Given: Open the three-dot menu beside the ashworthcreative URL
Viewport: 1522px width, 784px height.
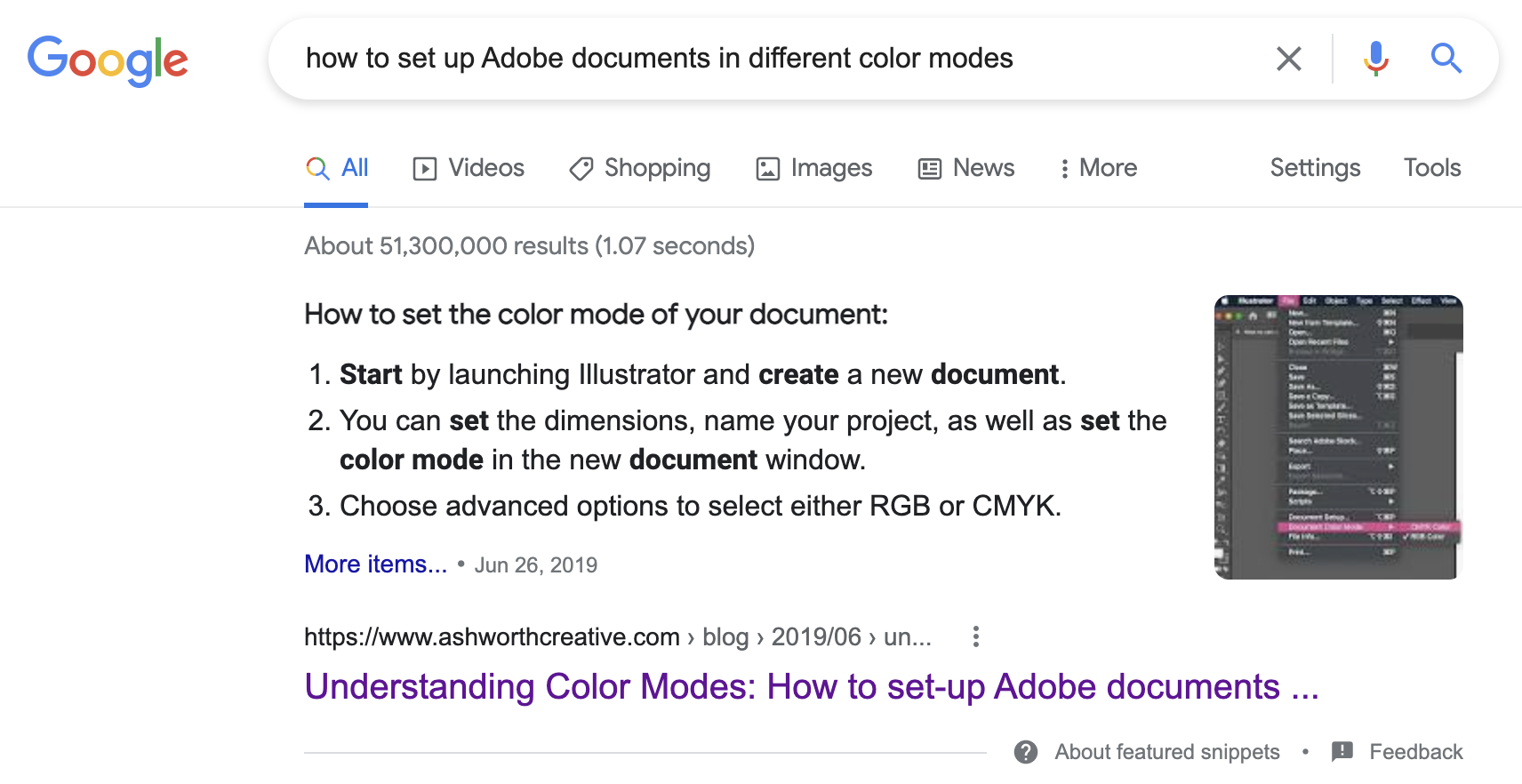Looking at the screenshot, I should (x=975, y=636).
